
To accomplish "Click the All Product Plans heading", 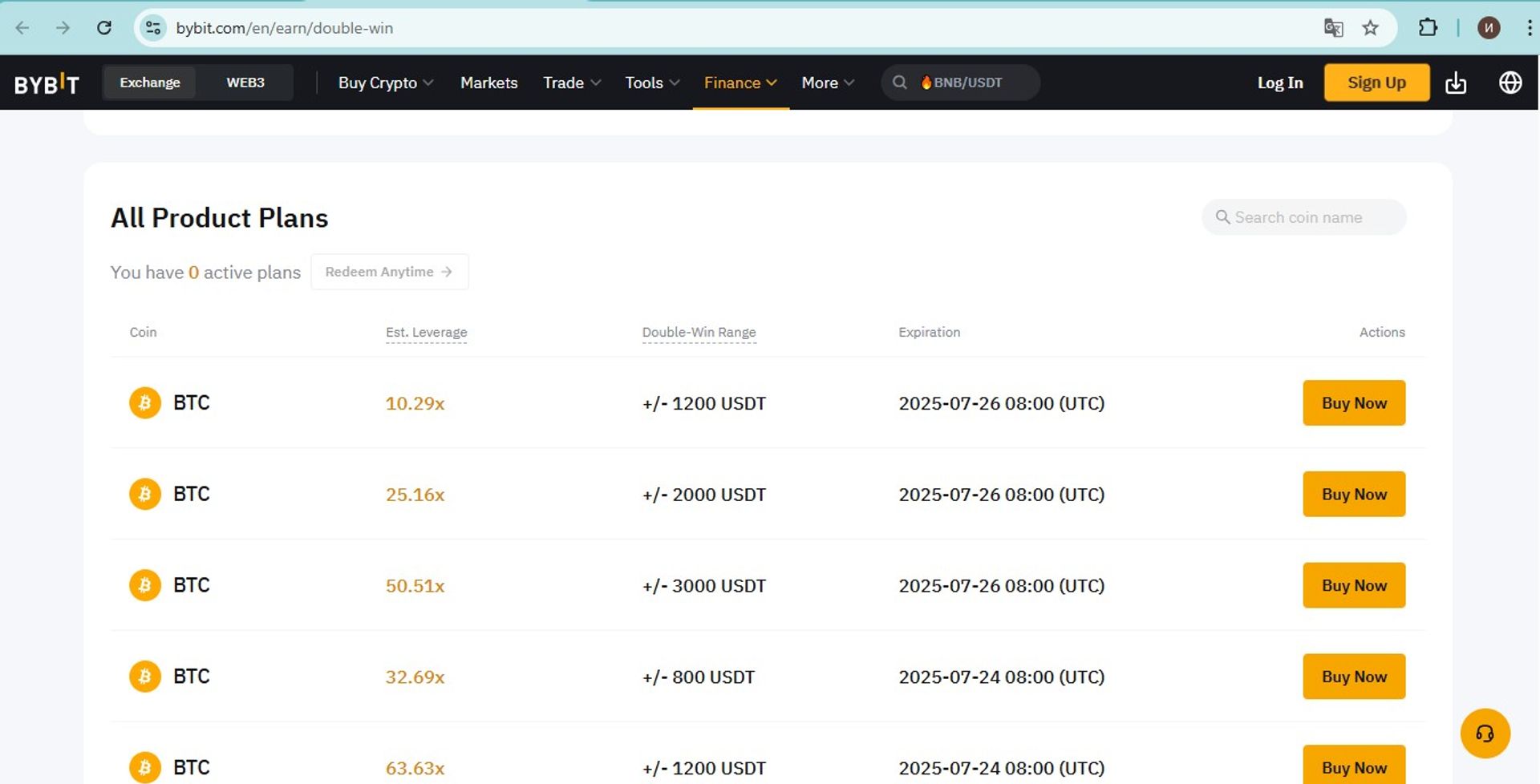I will [219, 217].
